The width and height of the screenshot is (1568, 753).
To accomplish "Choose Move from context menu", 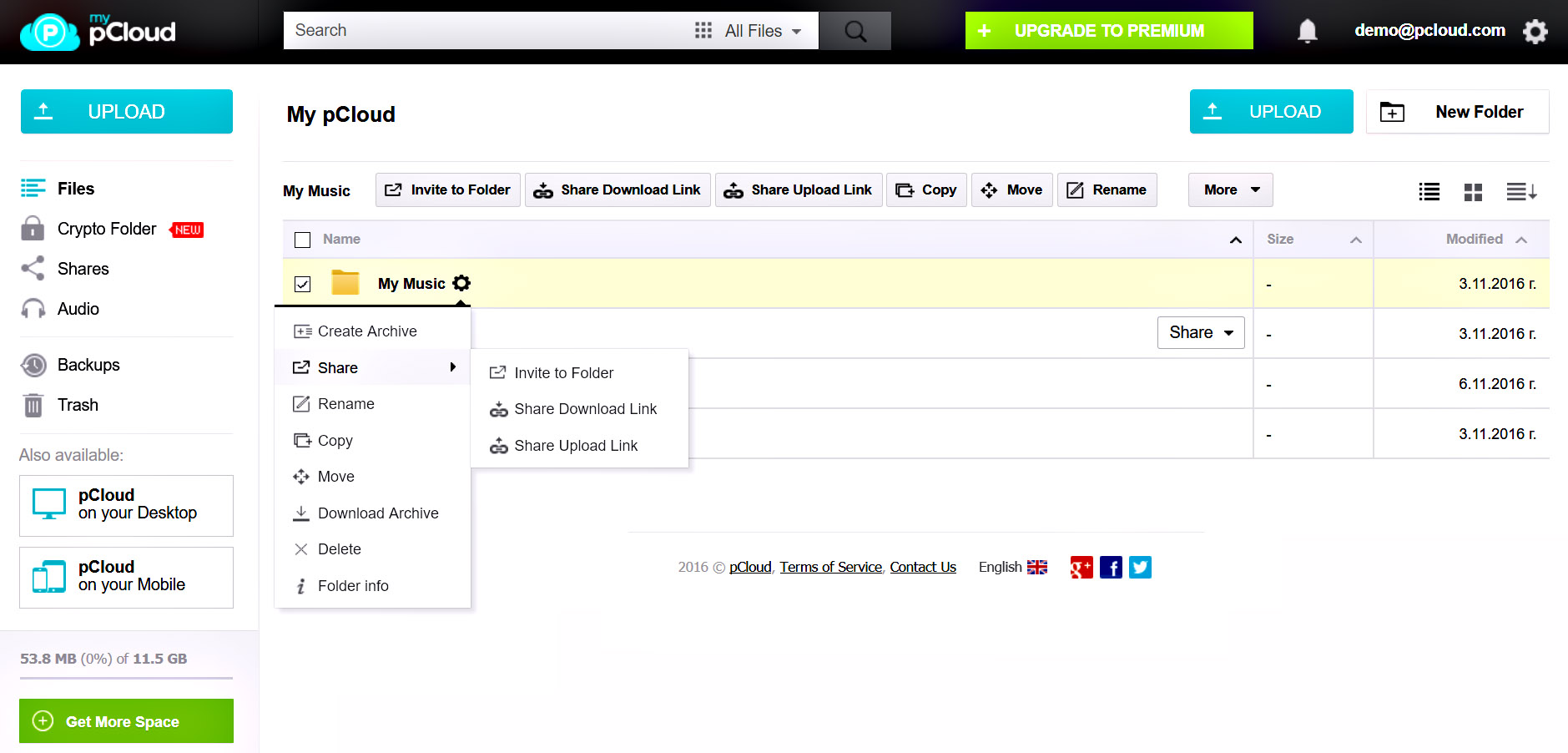I will [x=372, y=477].
